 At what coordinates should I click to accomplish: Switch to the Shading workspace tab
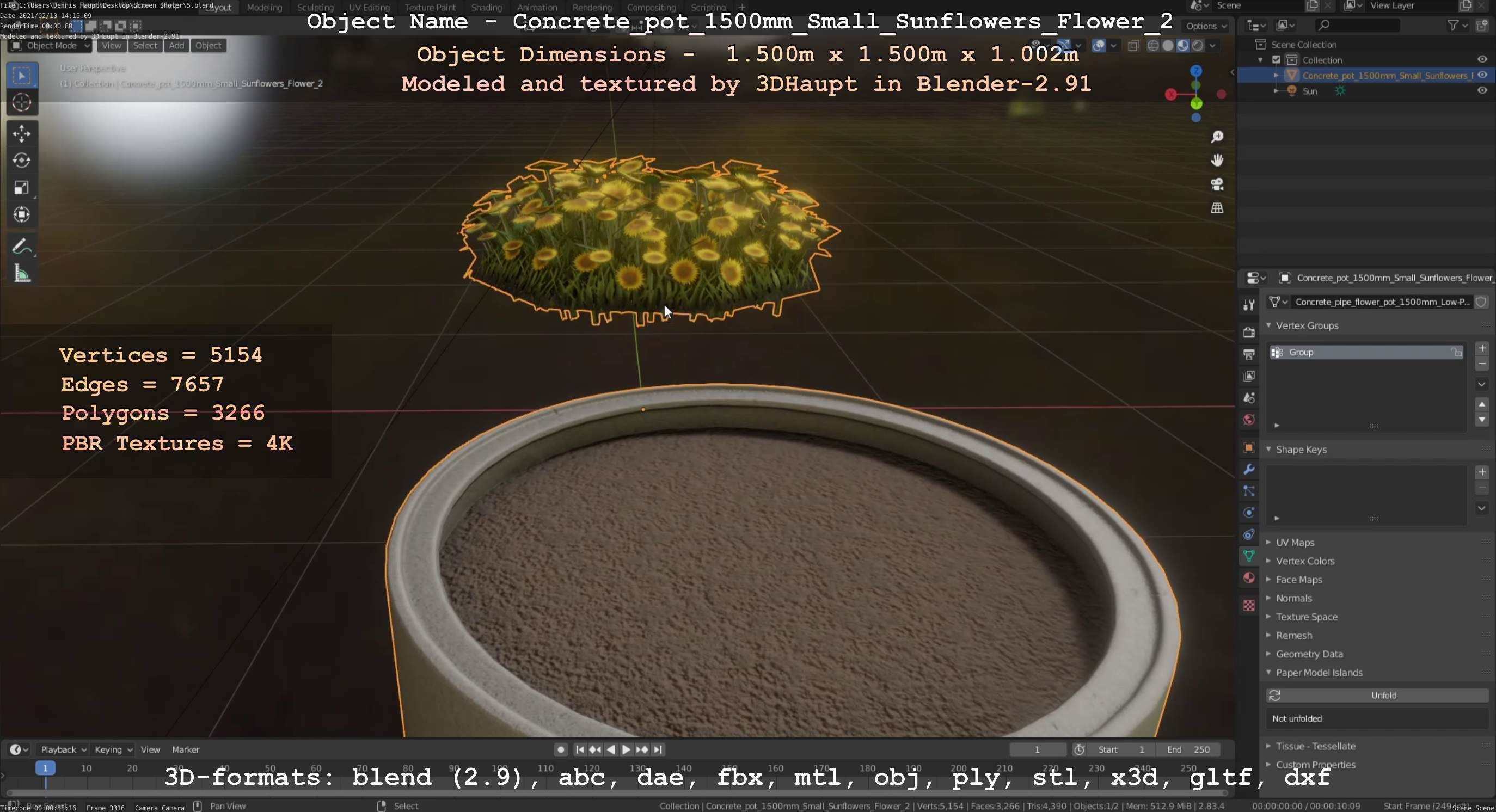point(486,7)
